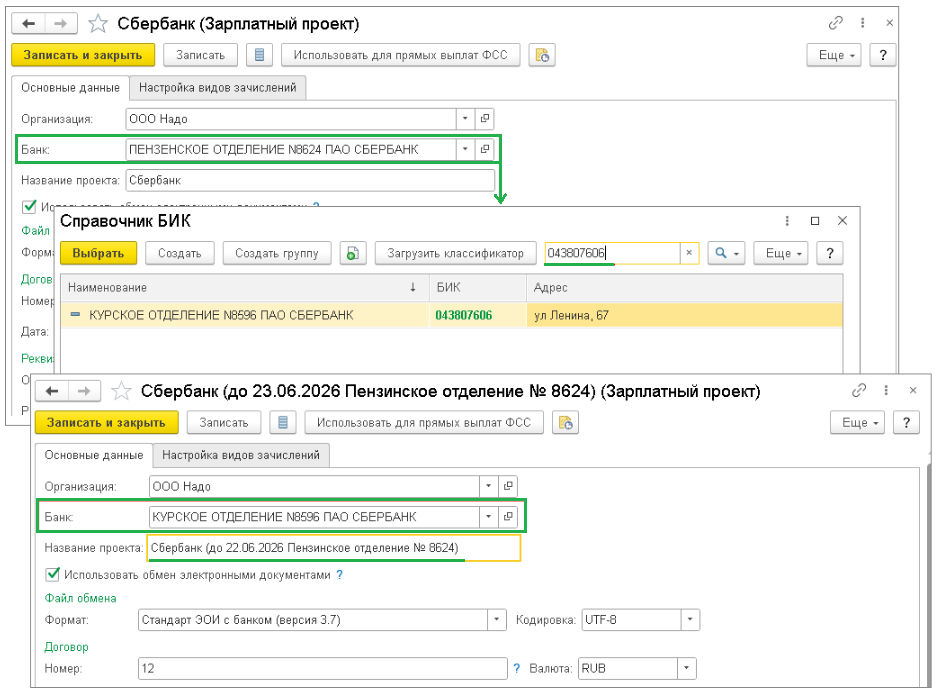Copy link icon in top window header
This screenshot has height=697, width=939.
point(835,23)
